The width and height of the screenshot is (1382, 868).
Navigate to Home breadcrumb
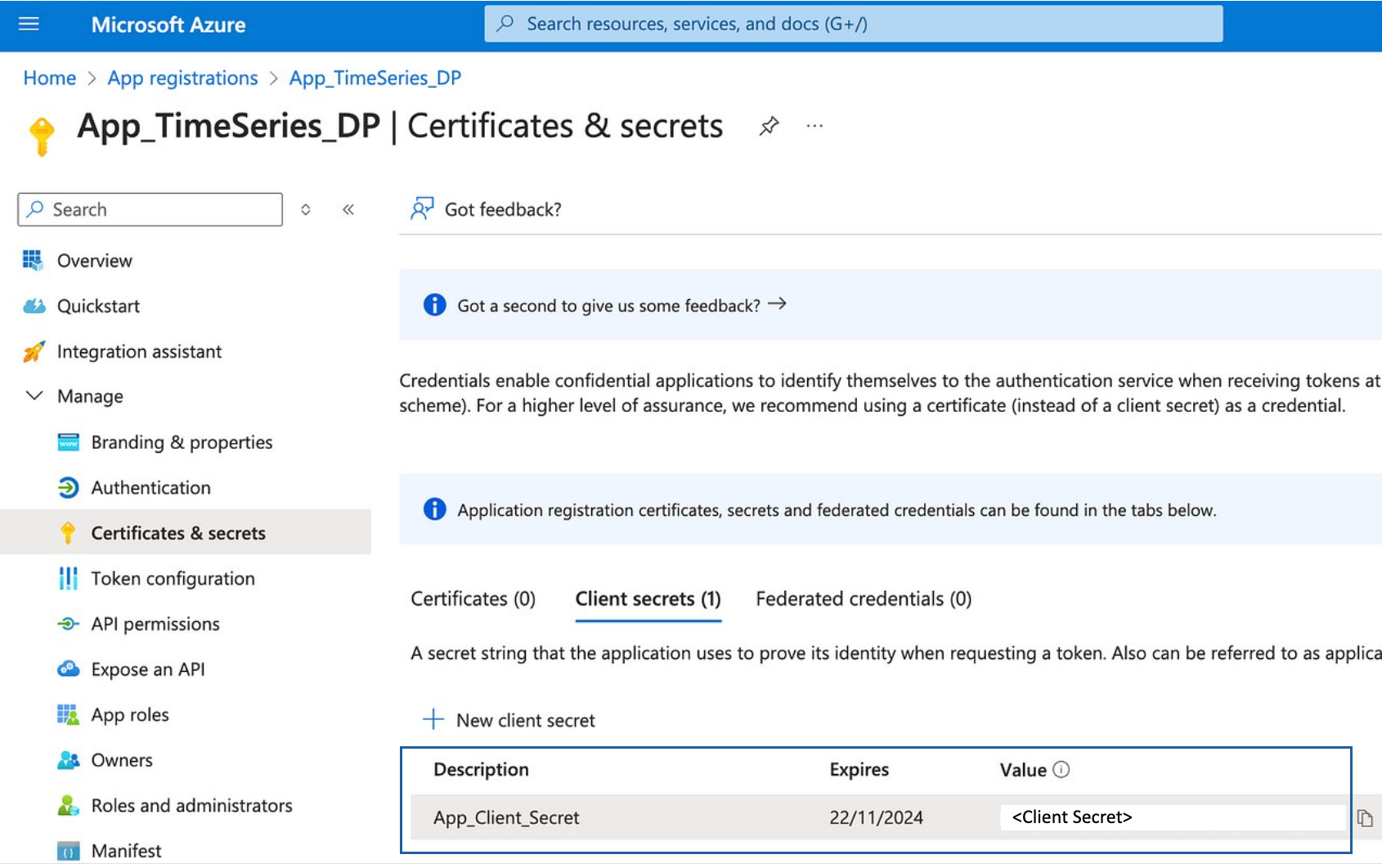(x=49, y=78)
